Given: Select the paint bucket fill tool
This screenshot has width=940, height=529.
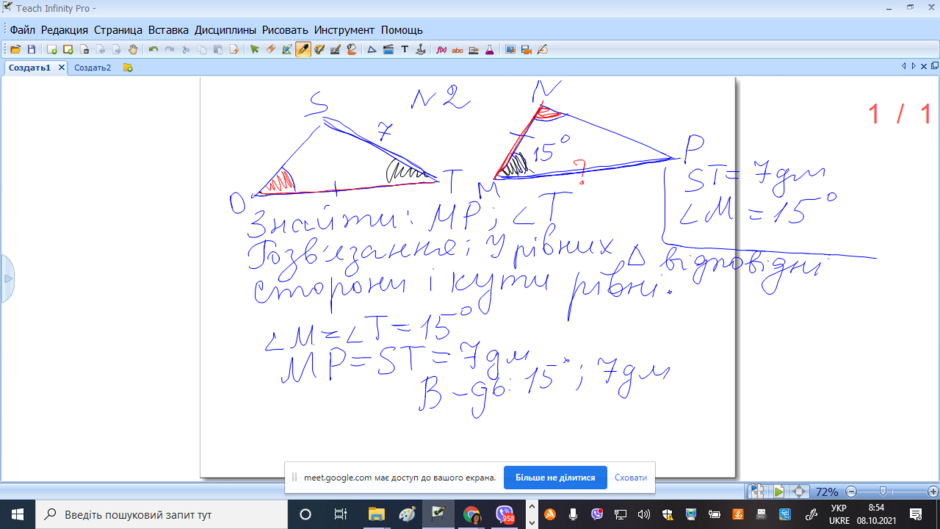Looking at the screenshot, I should click(x=351, y=50).
